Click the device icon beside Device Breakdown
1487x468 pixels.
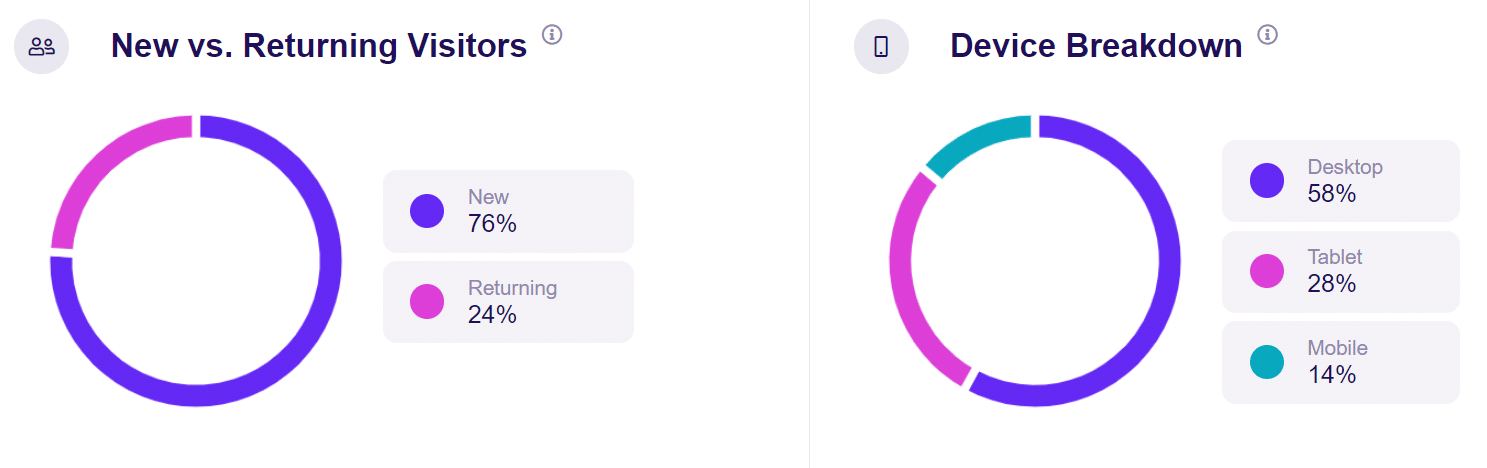click(x=881, y=46)
